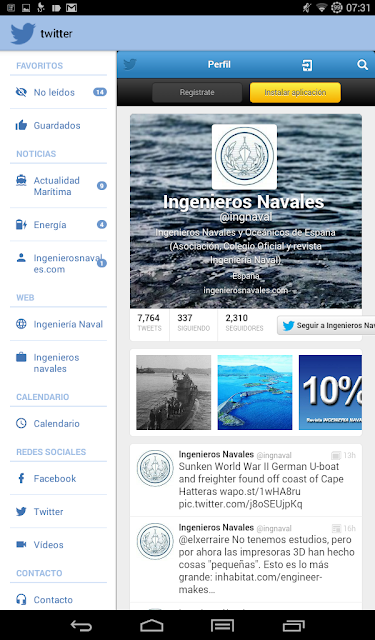The image size is (375, 640).
Task: Tap Android back navigation button
Action: coord(81,625)
